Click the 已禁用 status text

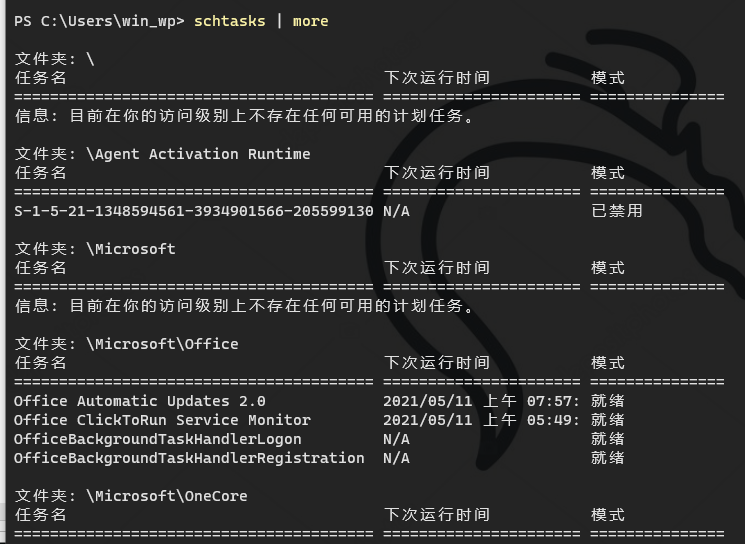(x=617, y=211)
